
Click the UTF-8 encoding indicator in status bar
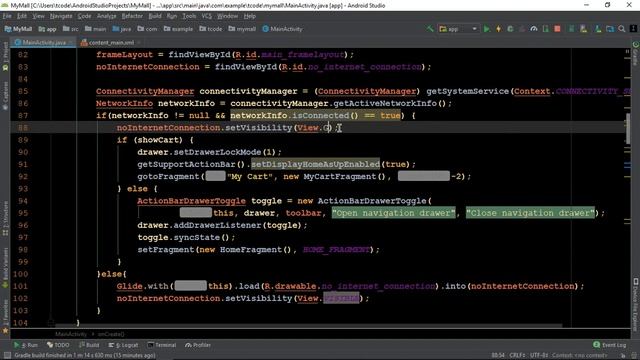point(539,356)
